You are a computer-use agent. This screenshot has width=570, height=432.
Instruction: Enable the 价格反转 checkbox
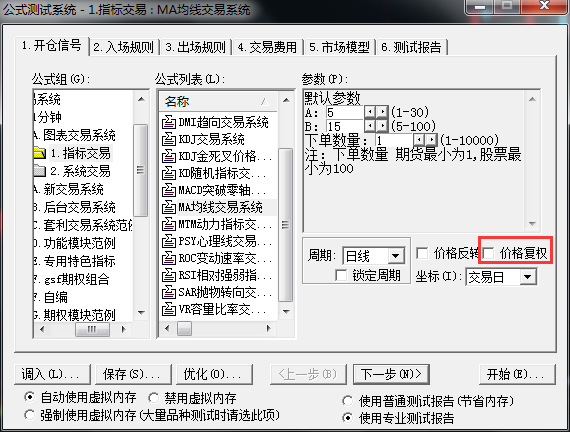coord(422,253)
